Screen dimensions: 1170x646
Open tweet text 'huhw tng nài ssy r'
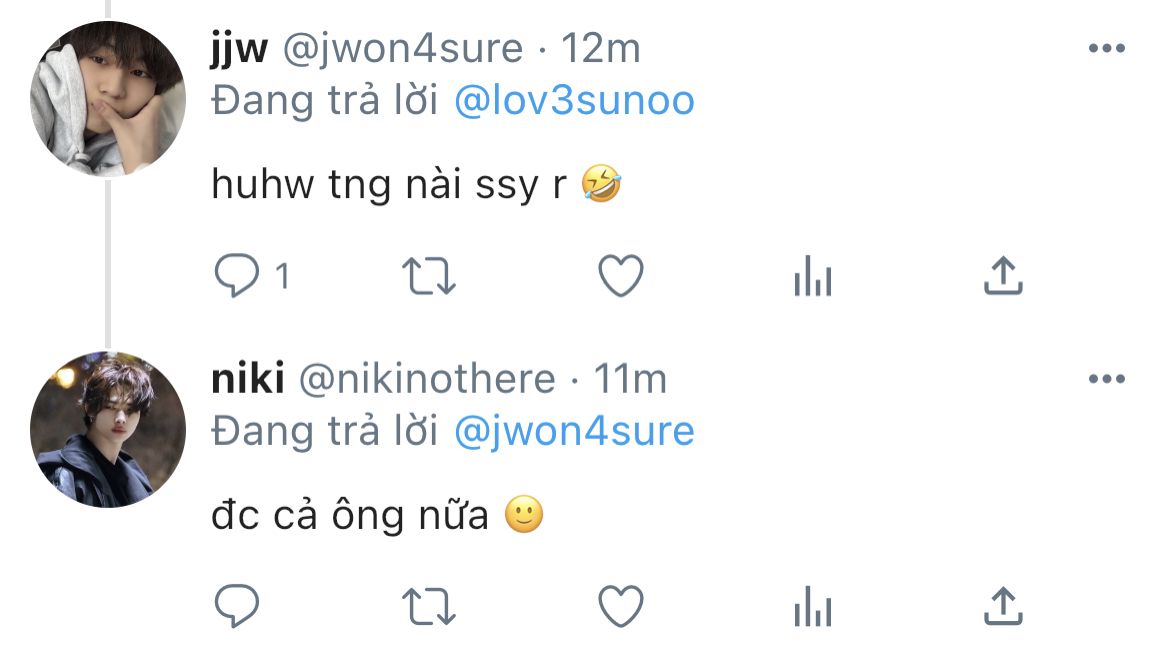[389, 184]
